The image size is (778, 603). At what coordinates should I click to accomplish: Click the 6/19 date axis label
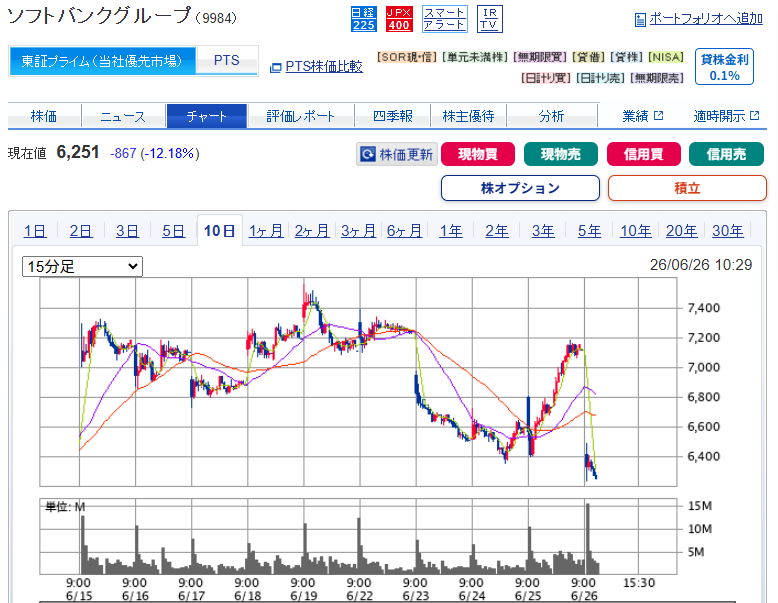tap(303, 596)
